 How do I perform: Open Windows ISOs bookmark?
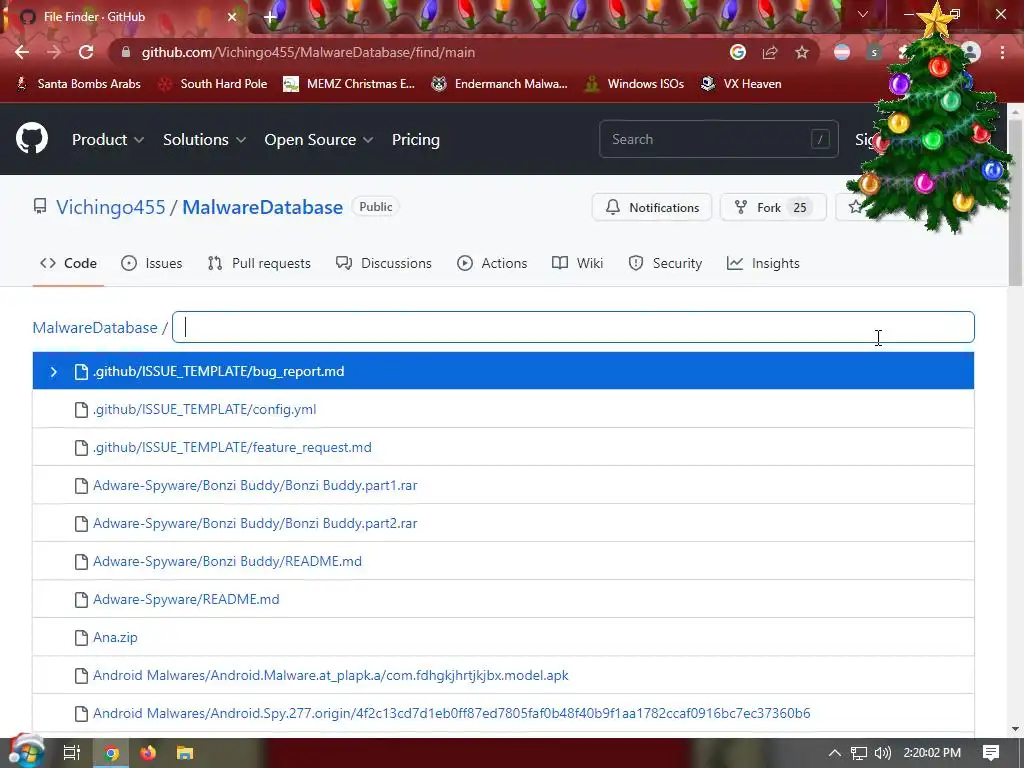[633, 84]
